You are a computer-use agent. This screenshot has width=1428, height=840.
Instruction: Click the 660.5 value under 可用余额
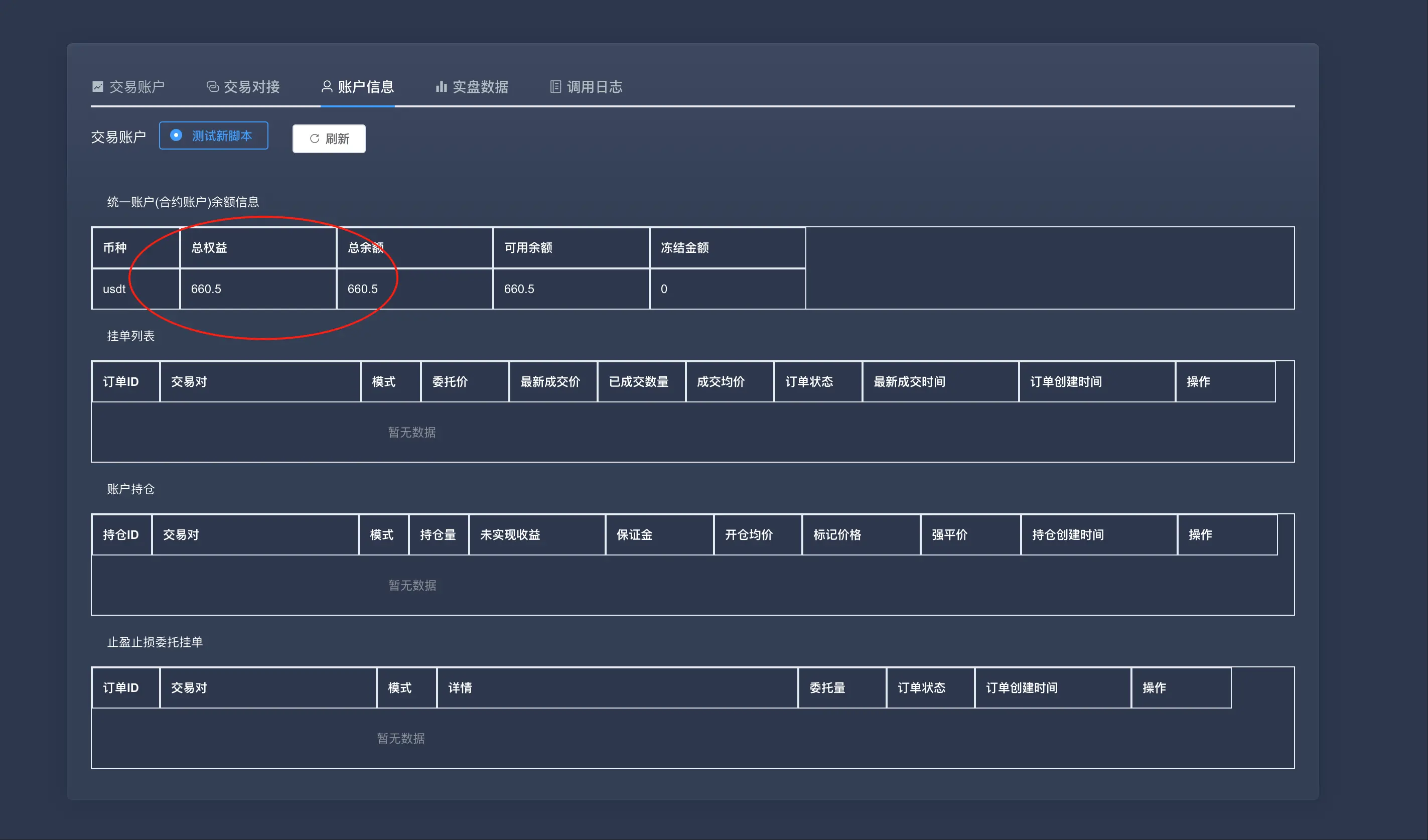(518, 289)
